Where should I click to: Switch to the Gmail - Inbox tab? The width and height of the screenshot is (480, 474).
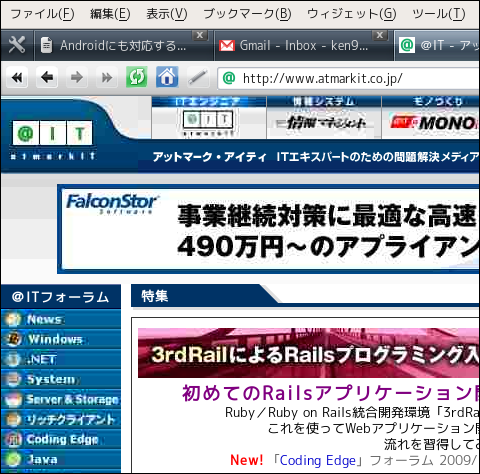point(303,45)
